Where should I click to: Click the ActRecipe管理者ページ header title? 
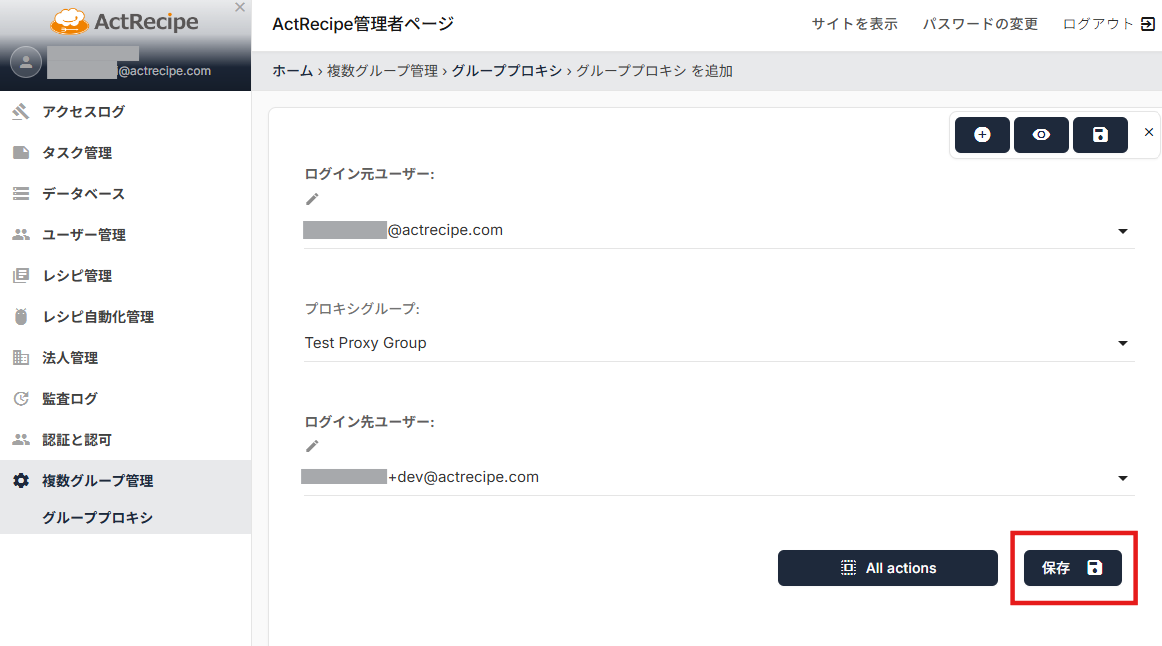pos(363,24)
